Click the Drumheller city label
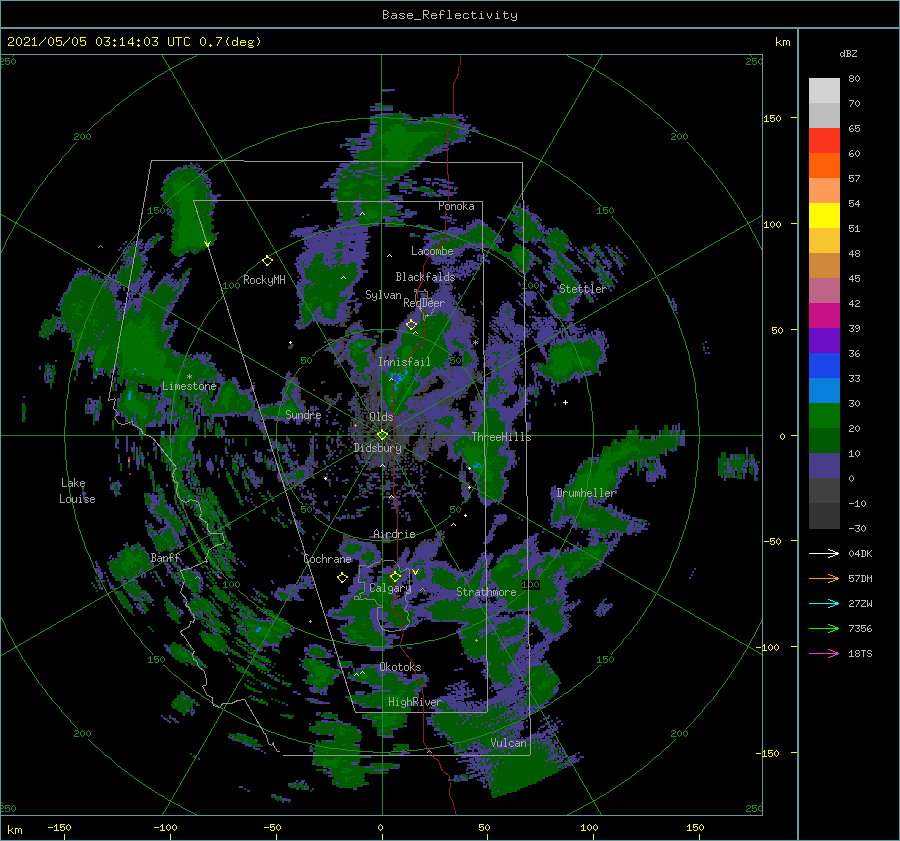The width and height of the screenshot is (900, 841). tap(587, 493)
